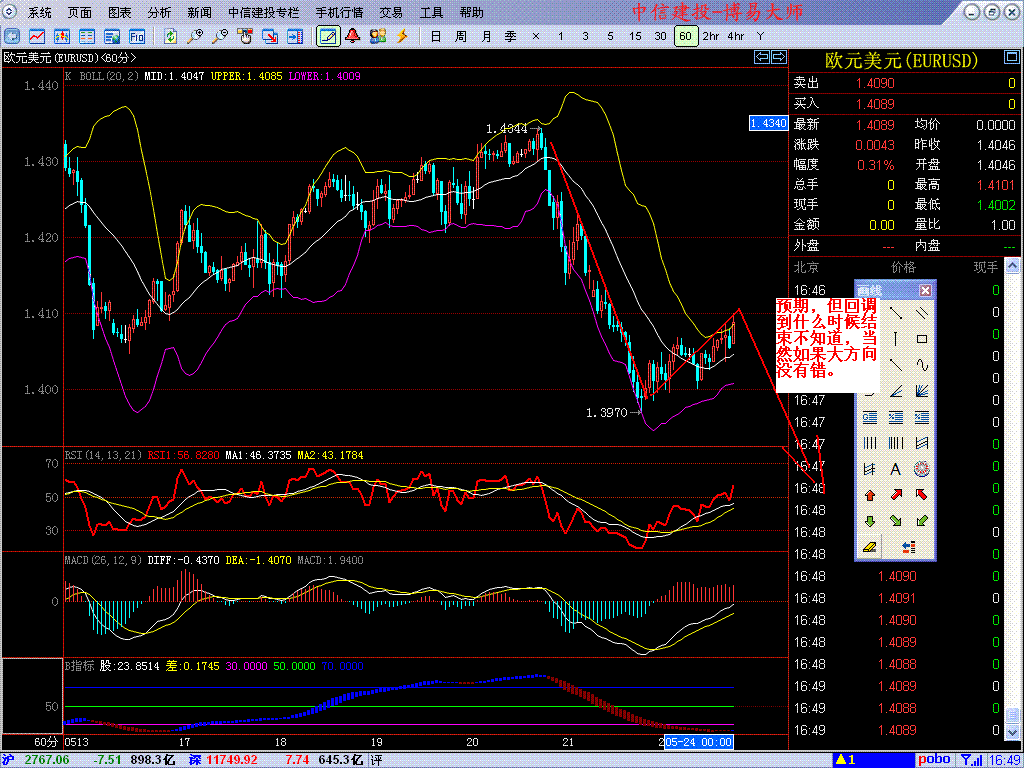Open the 帮助 menu
The image size is (1024, 768).
(472, 12)
